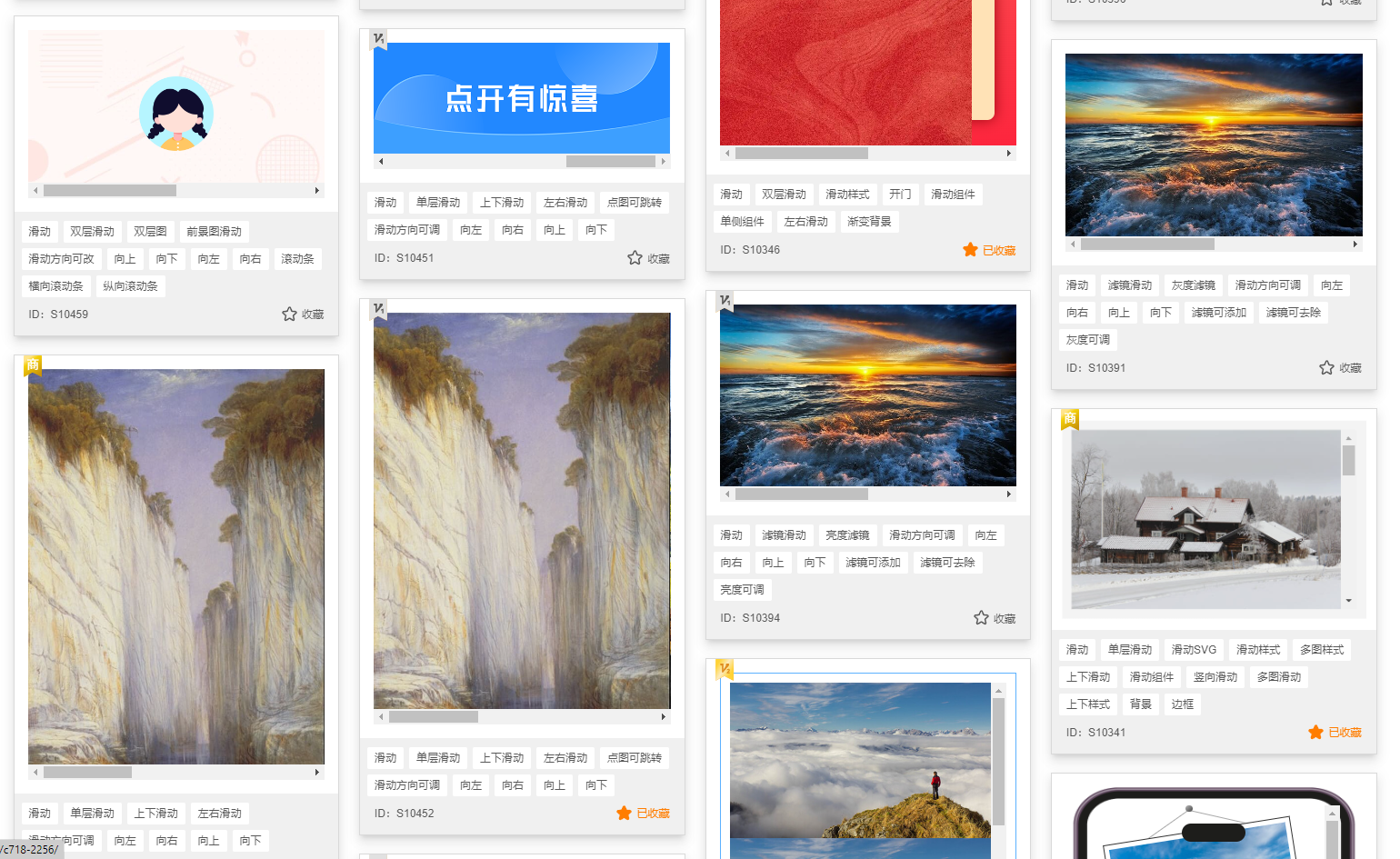This screenshot has width=1400, height=859.
Task: Click the 横向滚动条 tag on card S10459
Action: tap(55, 285)
